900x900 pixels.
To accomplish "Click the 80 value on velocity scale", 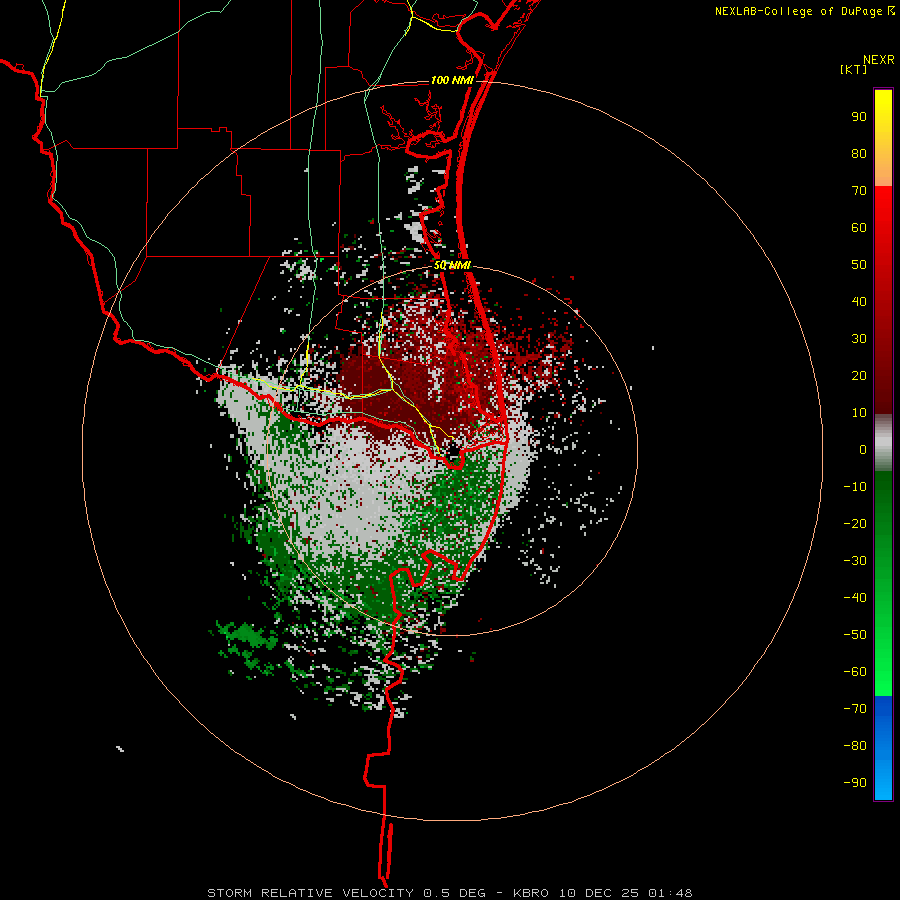I will pyautogui.click(x=859, y=154).
